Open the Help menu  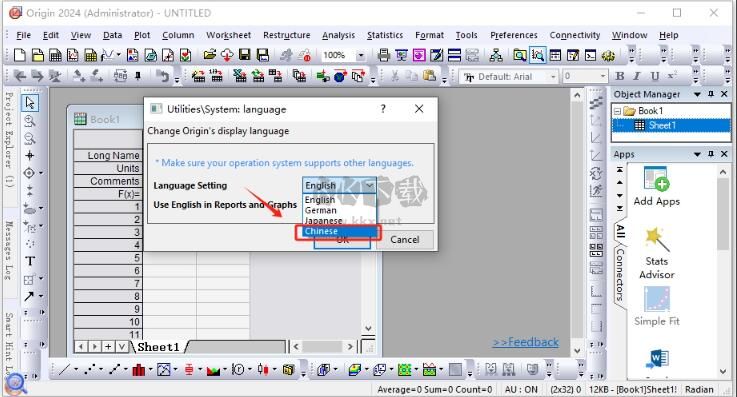click(x=668, y=35)
